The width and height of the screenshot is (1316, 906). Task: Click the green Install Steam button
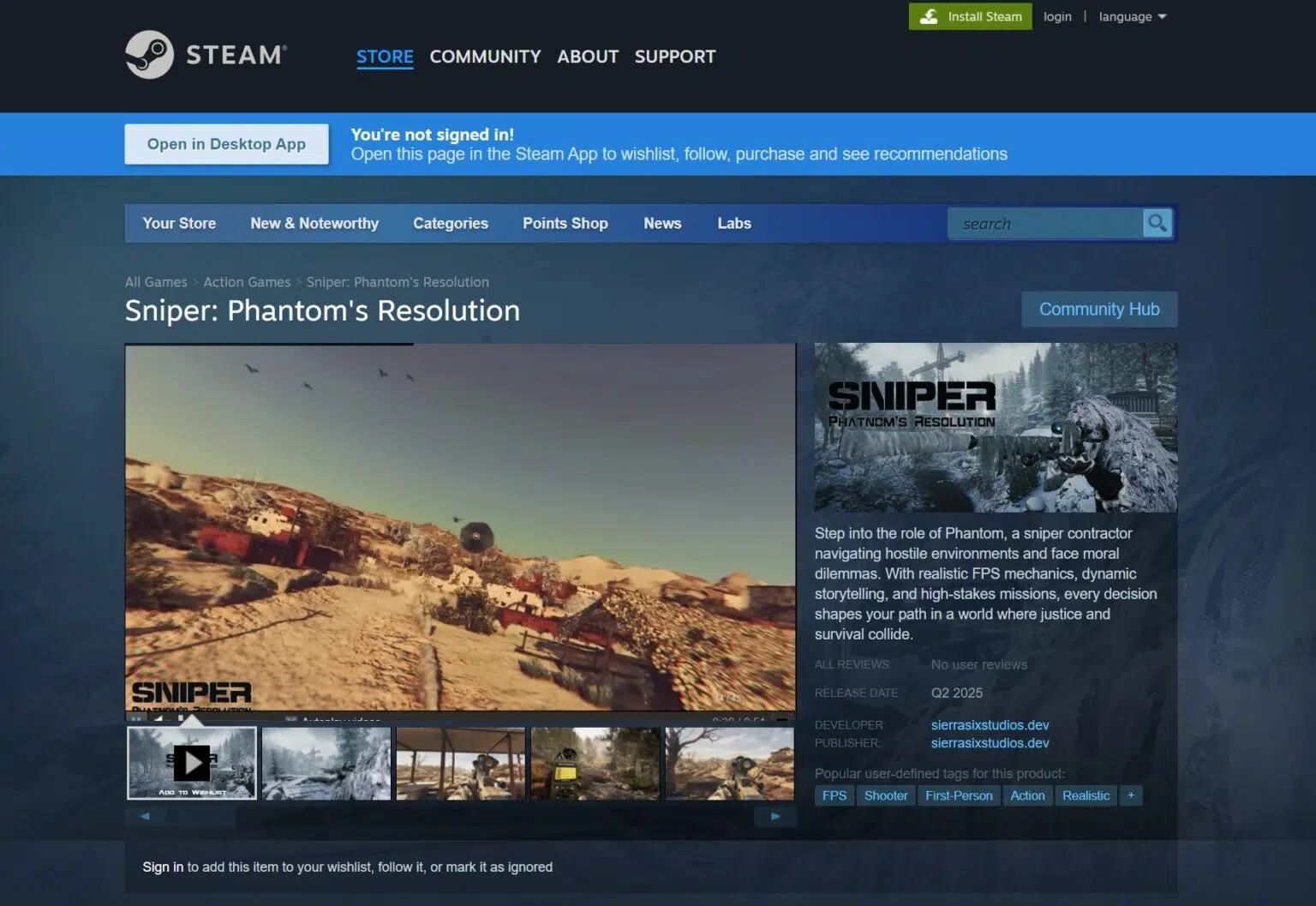971,16
